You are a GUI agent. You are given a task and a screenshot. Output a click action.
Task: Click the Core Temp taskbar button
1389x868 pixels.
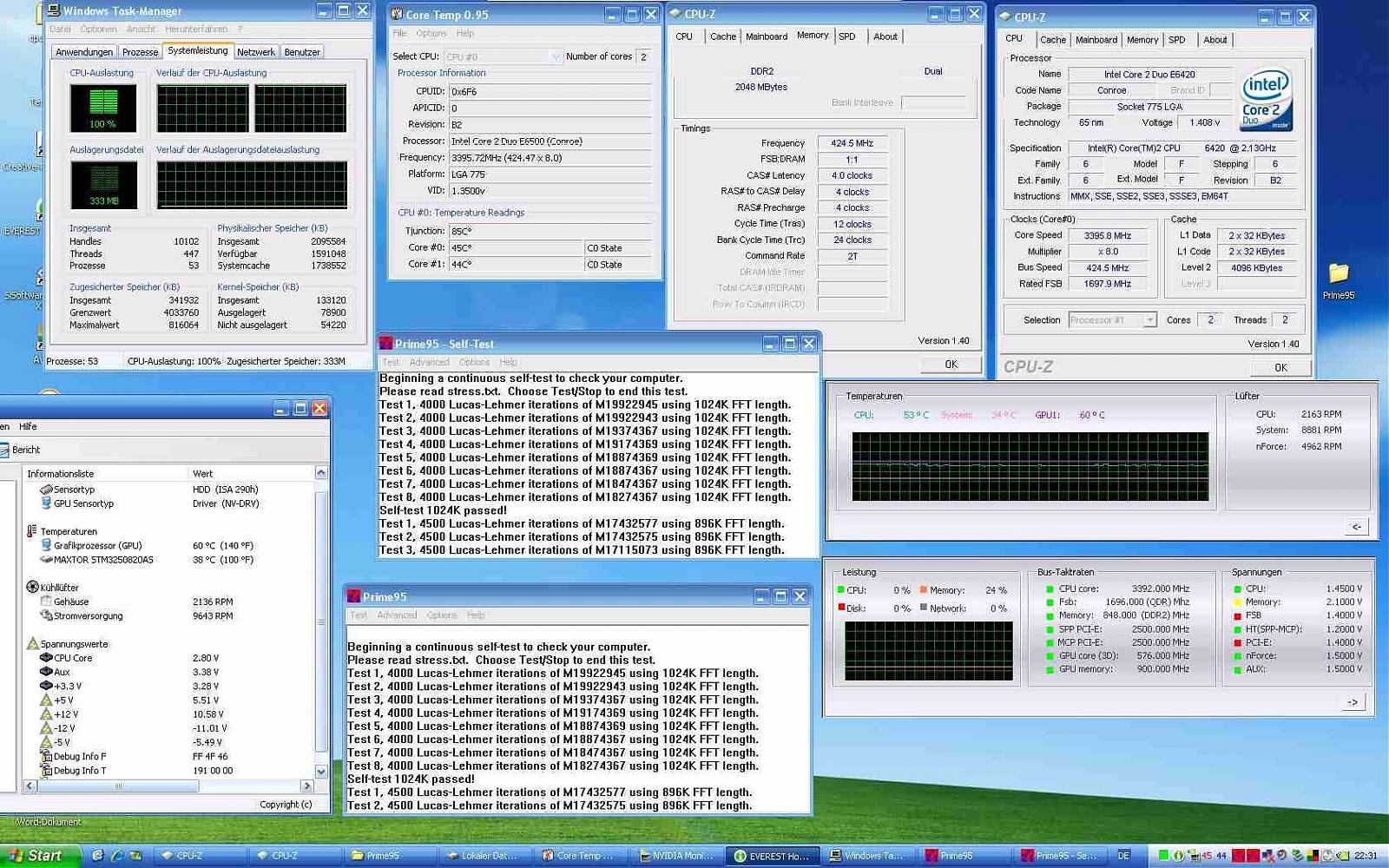(x=579, y=856)
